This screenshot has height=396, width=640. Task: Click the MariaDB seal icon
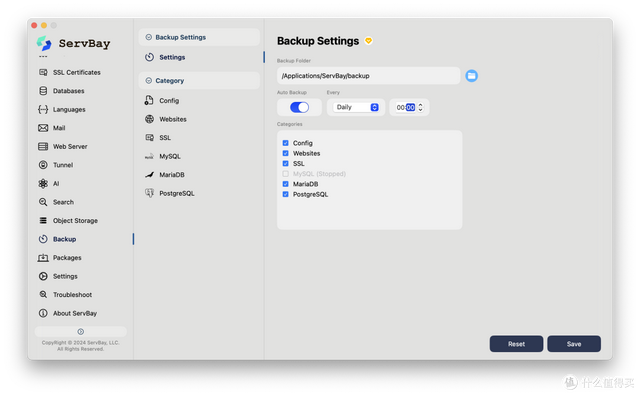(x=149, y=175)
